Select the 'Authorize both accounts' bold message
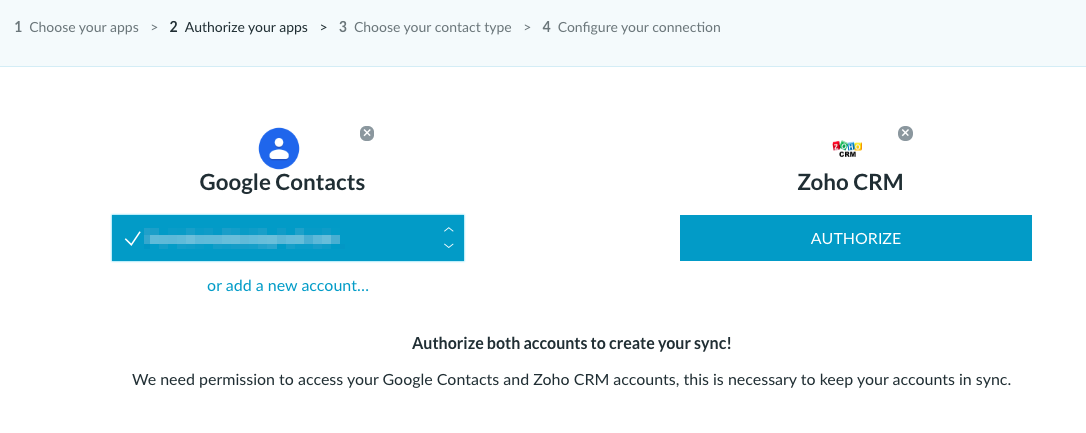Viewport: 1086px width, 433px height. click(x=571, y=344)
